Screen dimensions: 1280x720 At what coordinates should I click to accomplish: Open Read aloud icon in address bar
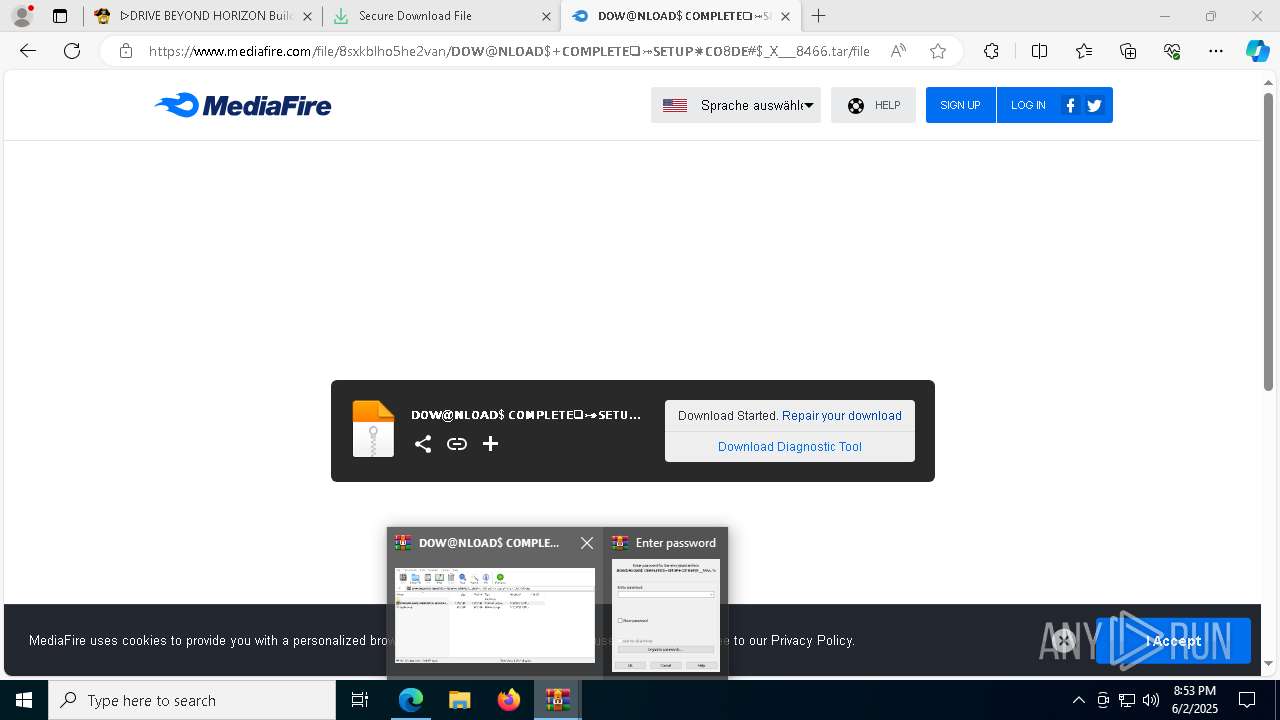click(898, 51)
